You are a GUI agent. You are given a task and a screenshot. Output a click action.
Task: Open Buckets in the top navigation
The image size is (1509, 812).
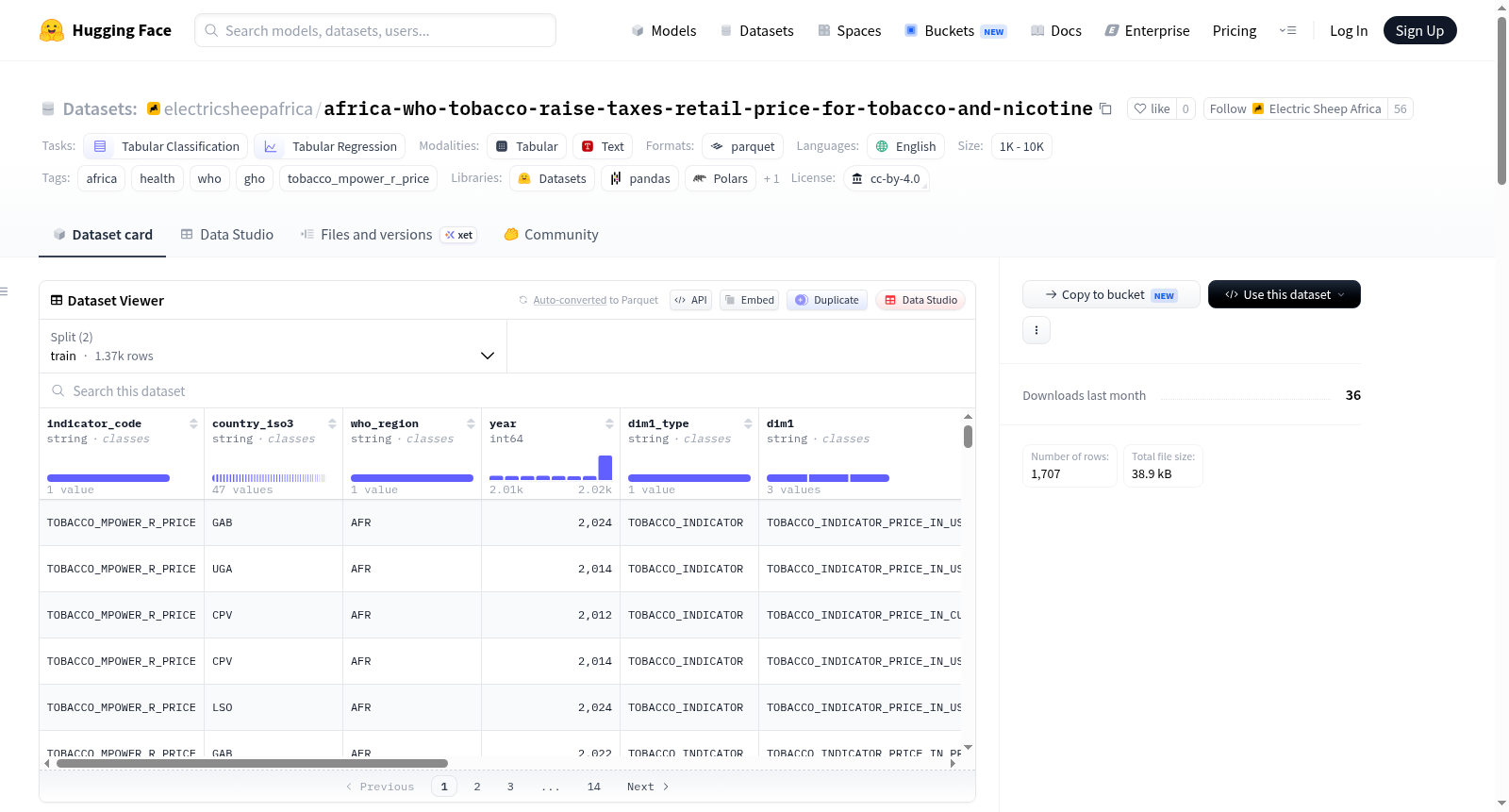point(954,30)
